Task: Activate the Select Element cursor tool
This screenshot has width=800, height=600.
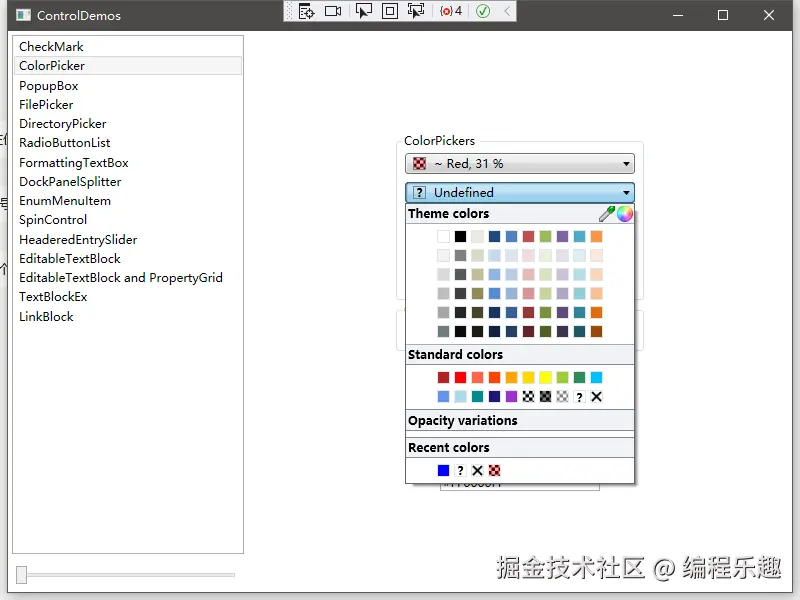Action: (363, 11)
